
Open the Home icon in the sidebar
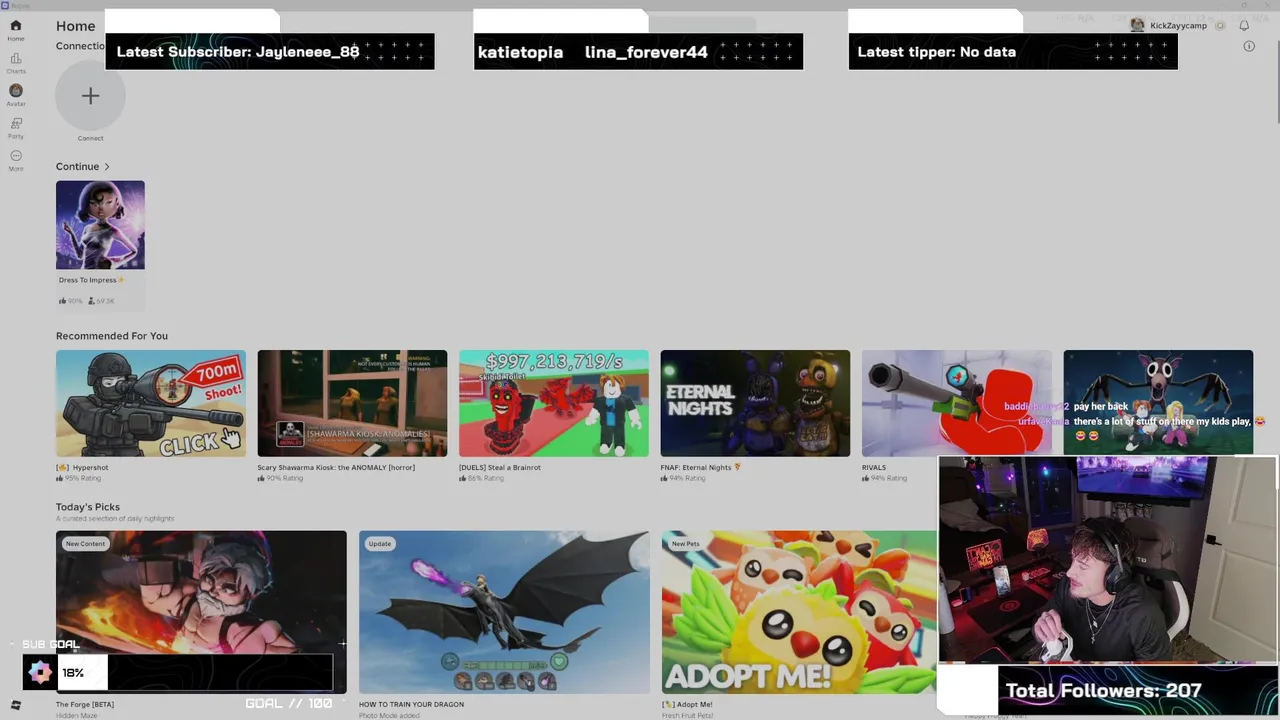(x=15, y=26)
